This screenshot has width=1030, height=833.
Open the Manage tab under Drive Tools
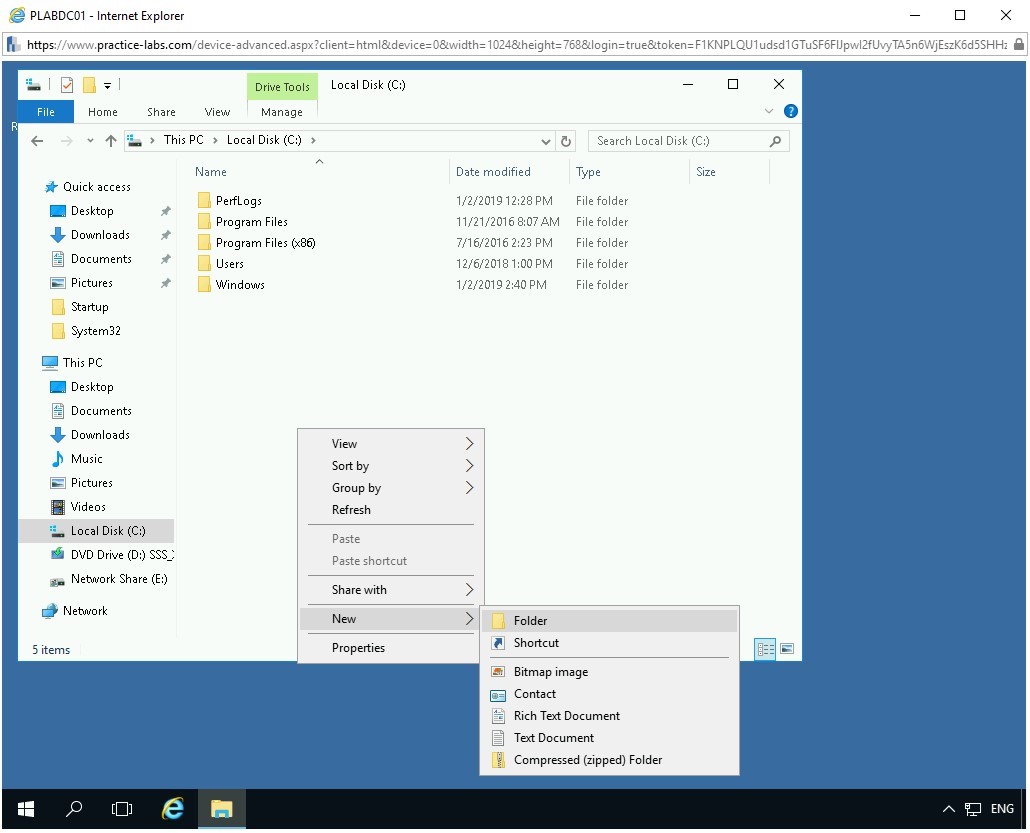282,112
